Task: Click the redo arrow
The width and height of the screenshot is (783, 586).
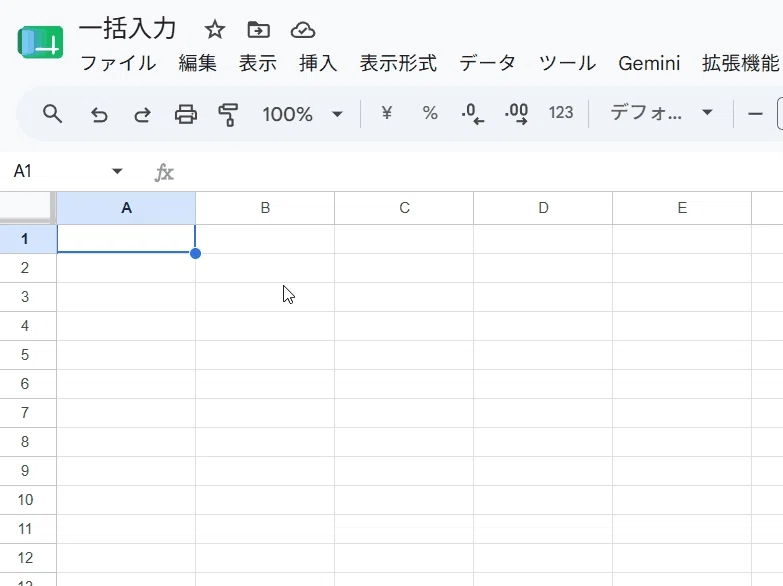Action: coord(143,115)
